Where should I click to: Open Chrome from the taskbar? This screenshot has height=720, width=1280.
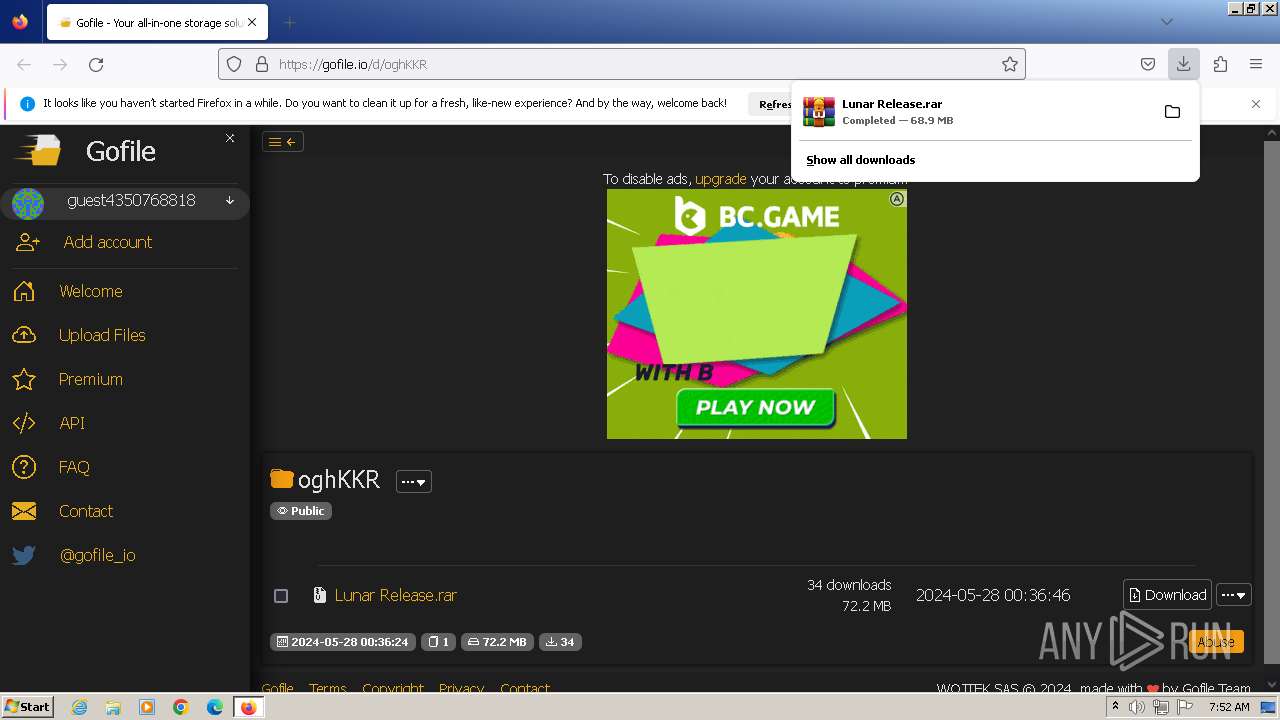point(181,707)
